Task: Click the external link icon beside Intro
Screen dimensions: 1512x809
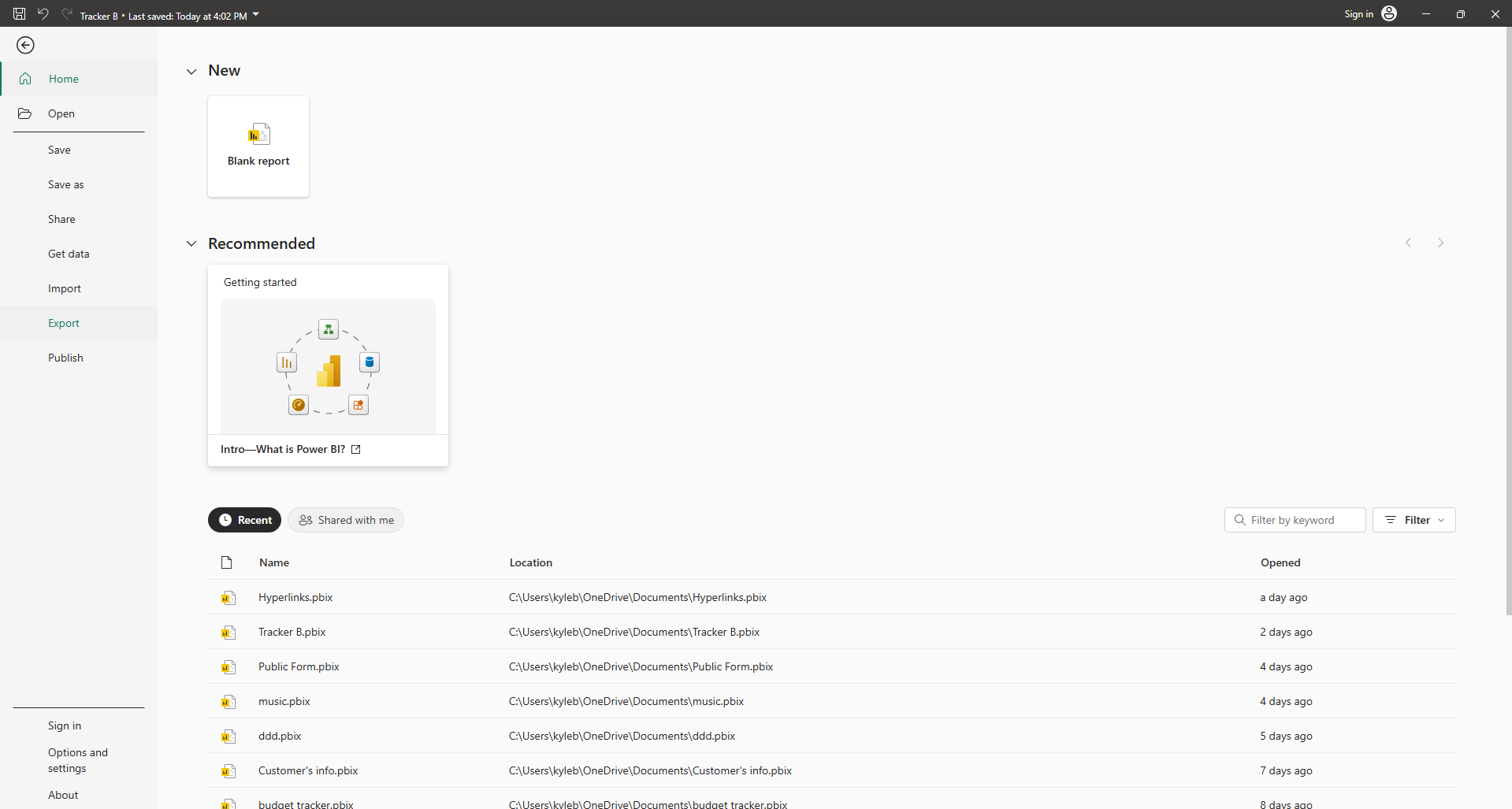Action: pyautogui.click(x=356, y=449)
